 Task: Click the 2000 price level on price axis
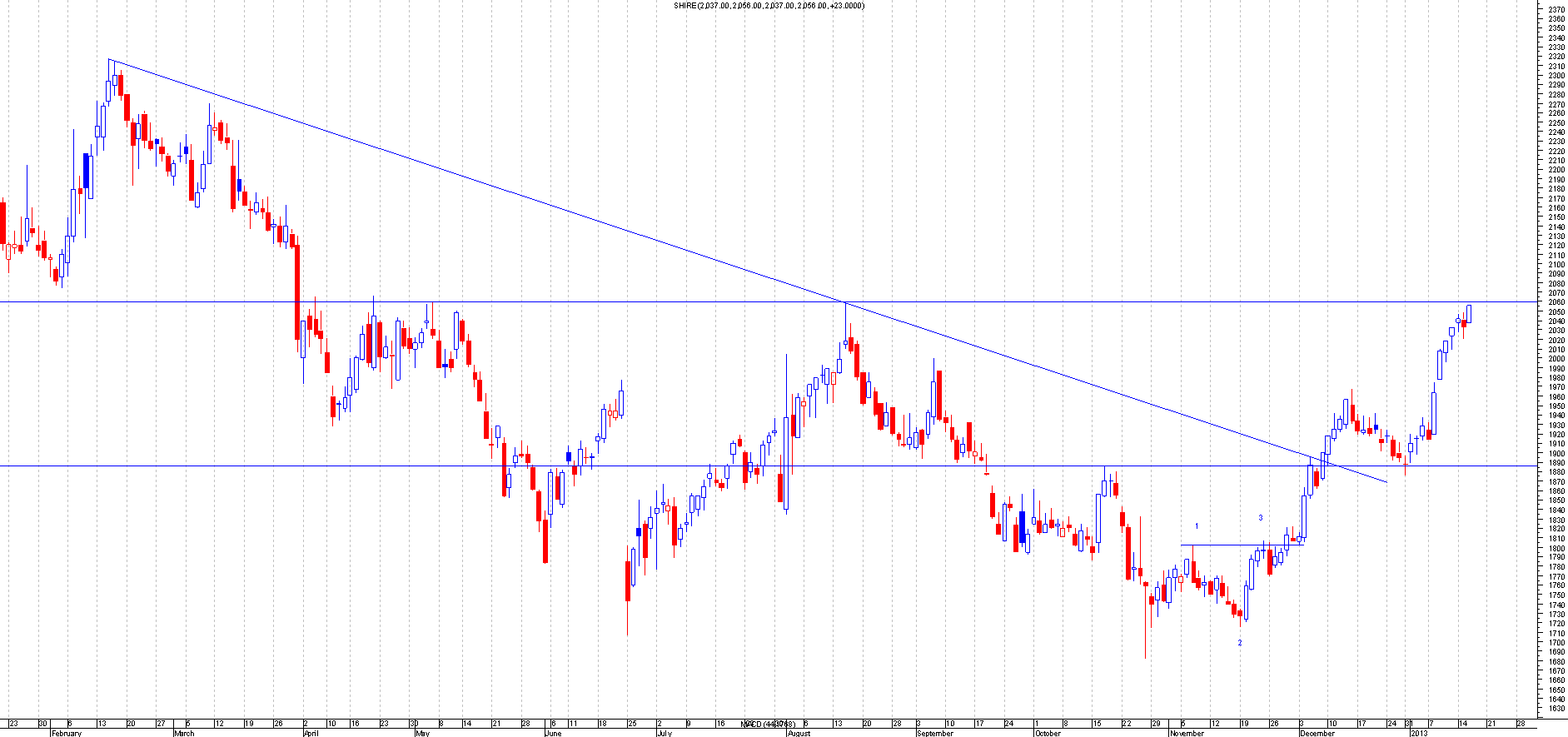point(1556,359)
